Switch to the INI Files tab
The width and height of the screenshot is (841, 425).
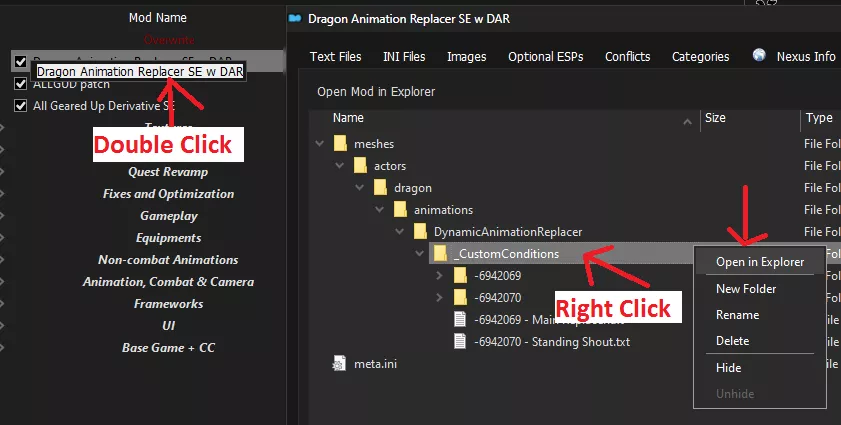point(404,56)
